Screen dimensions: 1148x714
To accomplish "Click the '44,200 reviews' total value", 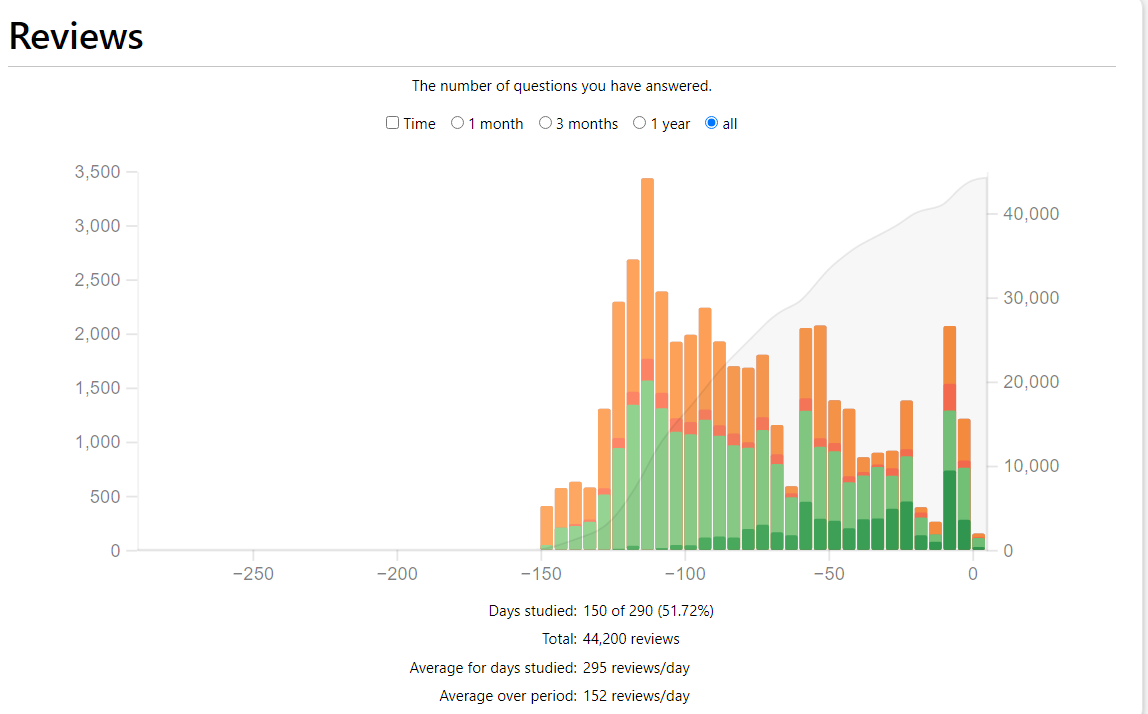I will click(x=631, y=639).
